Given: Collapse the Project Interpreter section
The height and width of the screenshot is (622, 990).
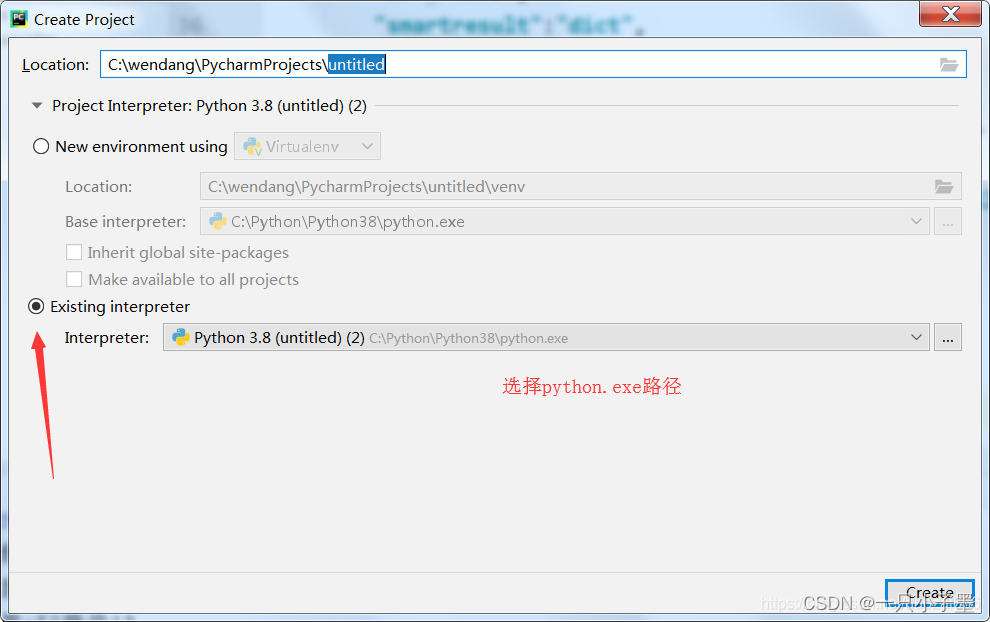Looking at the screenshot, I should click(37, 105).
